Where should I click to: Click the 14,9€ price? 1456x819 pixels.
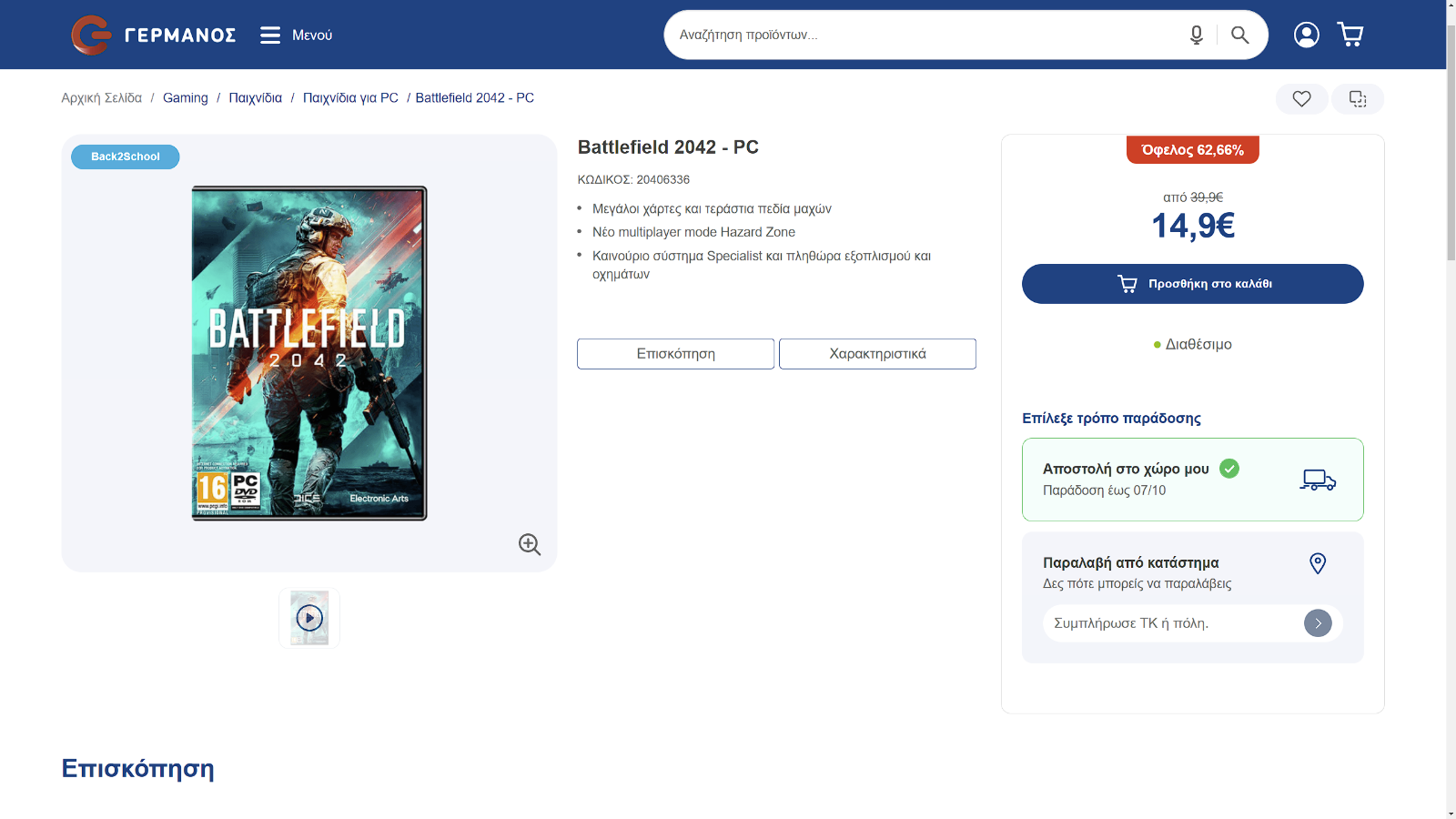click(1193, 226)
